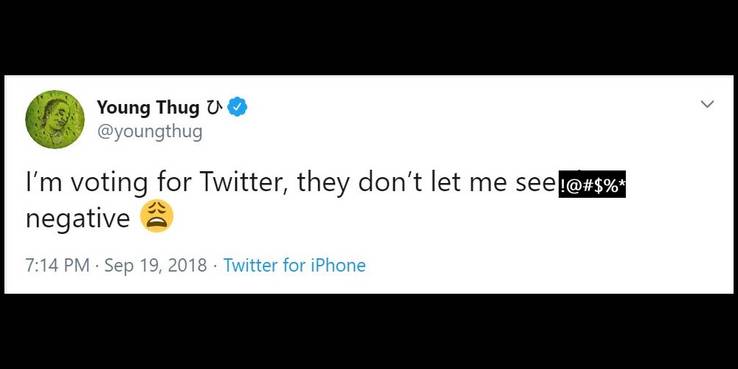Click the word "negative" in the tweet
This screenshot has width=738, height=369.
click(x=78, y=218)
